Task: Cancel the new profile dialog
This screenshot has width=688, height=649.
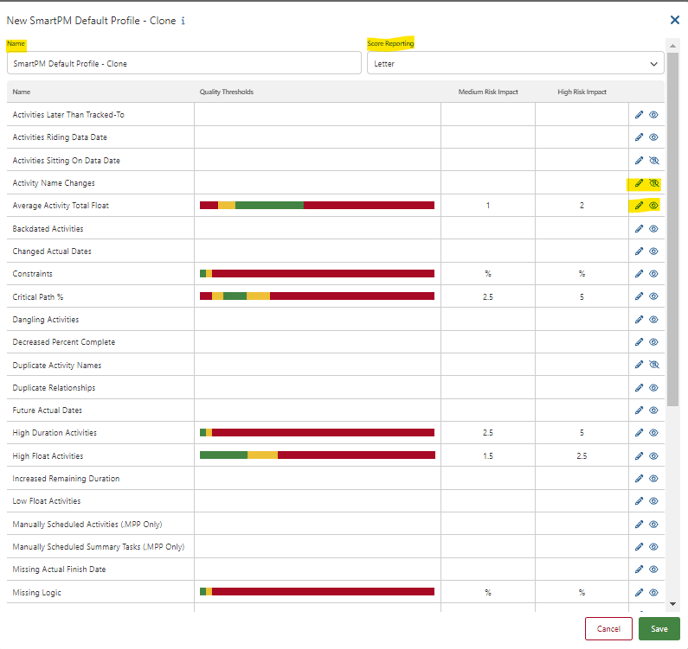Action: click(609, 629)
